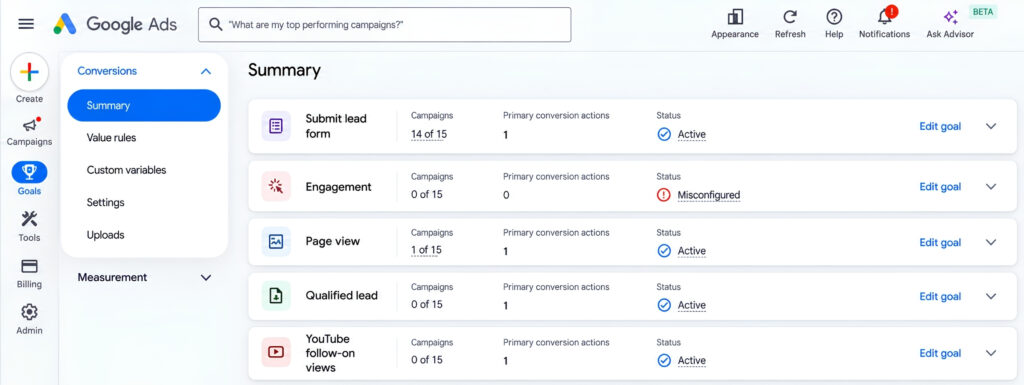
Task: Open Uploads in the sidebar
Action: (105, 234)
